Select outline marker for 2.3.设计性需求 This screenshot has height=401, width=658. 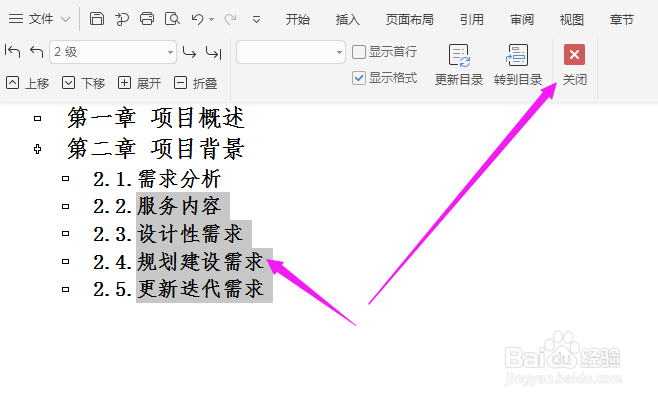[65, 234]
